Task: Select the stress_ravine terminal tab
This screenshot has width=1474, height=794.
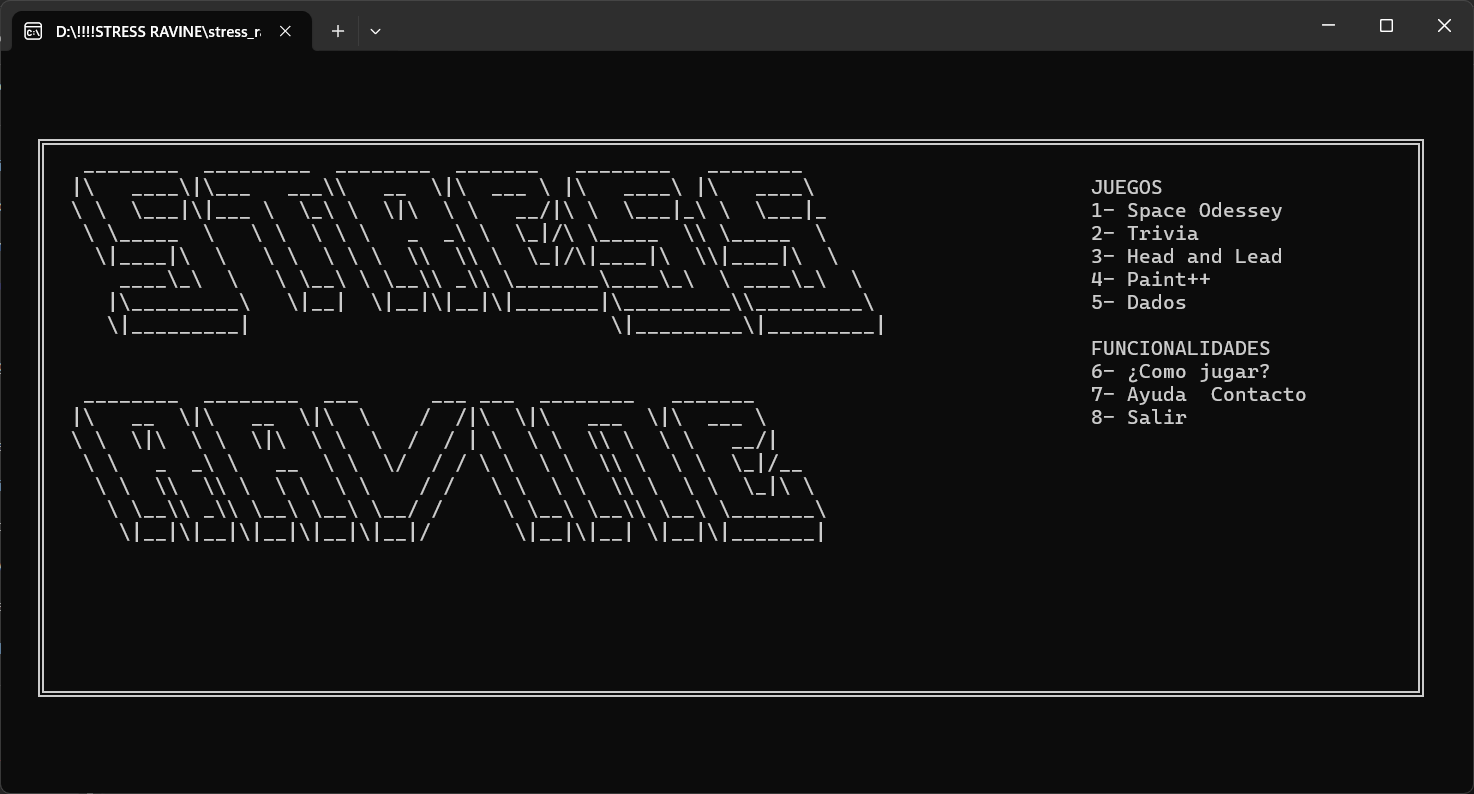Action: pyautogui.click(x=160, y=31)
